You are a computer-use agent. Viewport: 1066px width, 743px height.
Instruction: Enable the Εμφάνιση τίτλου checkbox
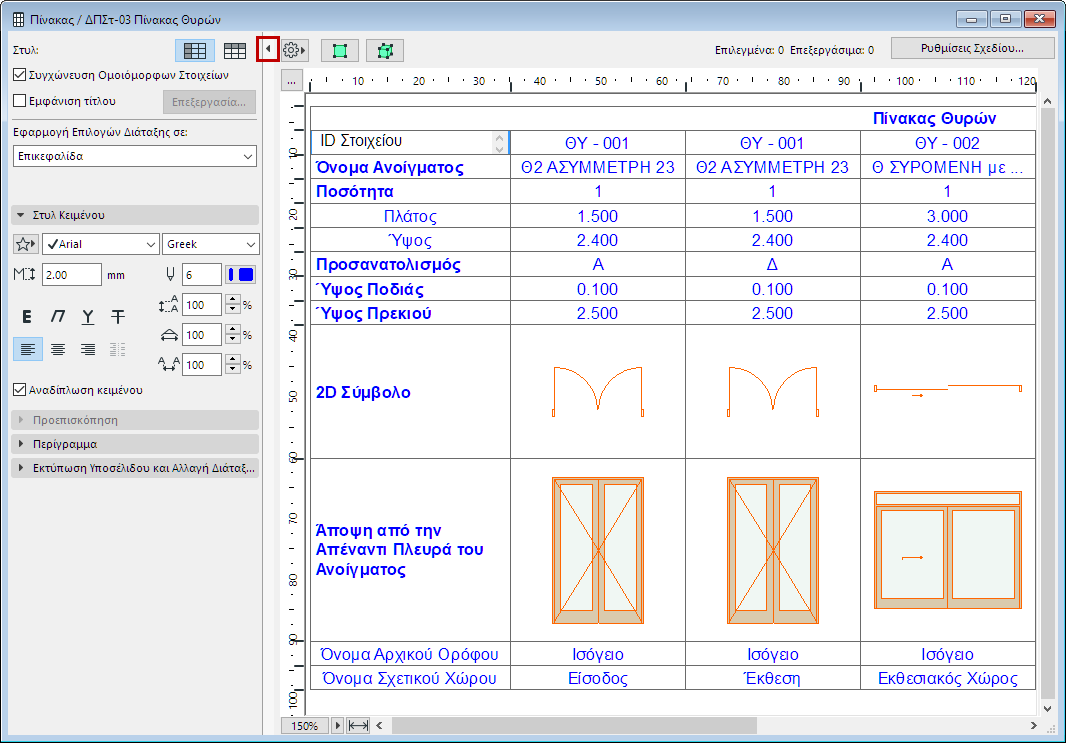[20, 100]
